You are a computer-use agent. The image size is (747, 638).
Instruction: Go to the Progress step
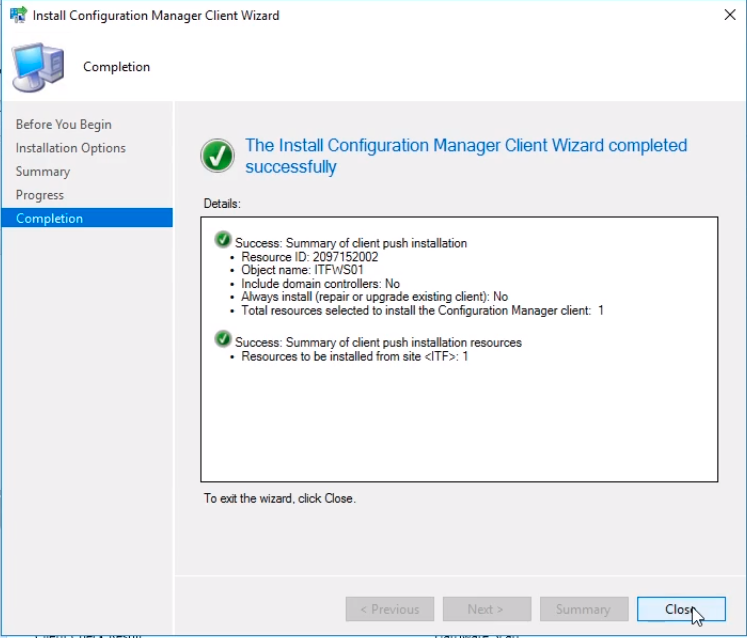(40, 195)
